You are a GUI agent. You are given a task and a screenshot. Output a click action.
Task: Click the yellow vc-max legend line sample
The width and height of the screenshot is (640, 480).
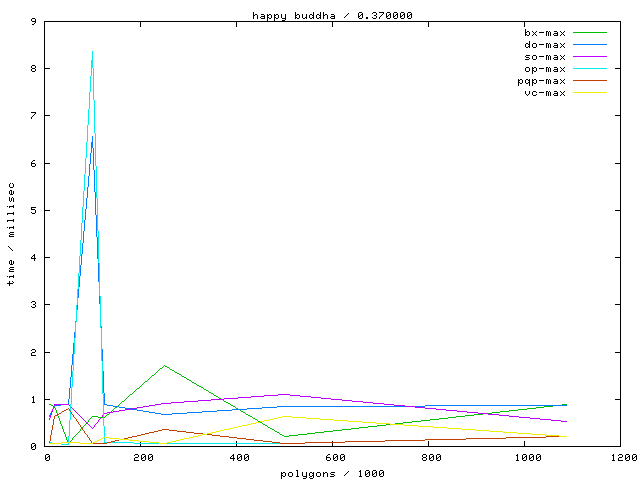tap(590, 93)
